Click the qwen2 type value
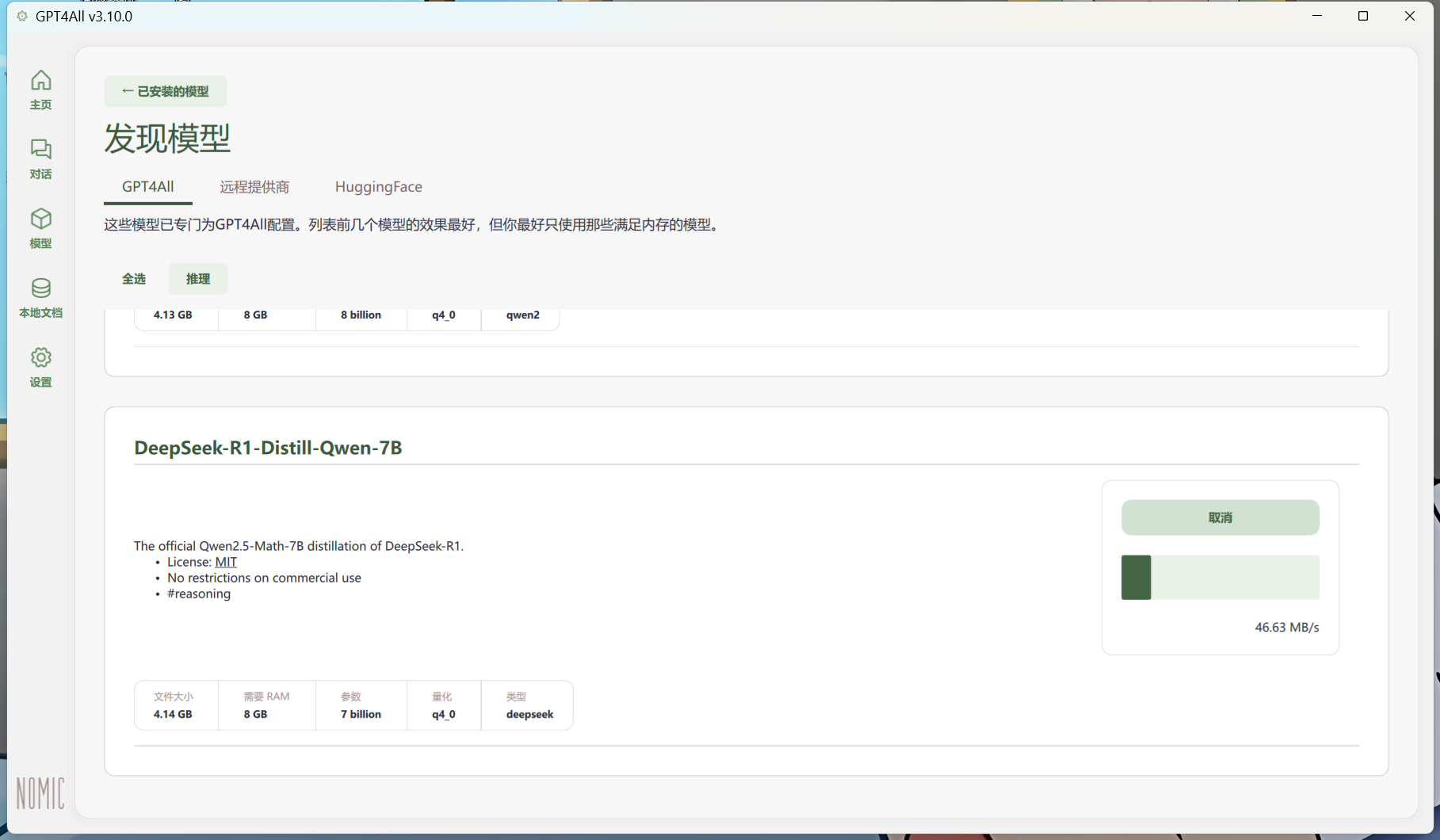The width and height of the screenshot is (1440, 840). click(x=523, y=315)
